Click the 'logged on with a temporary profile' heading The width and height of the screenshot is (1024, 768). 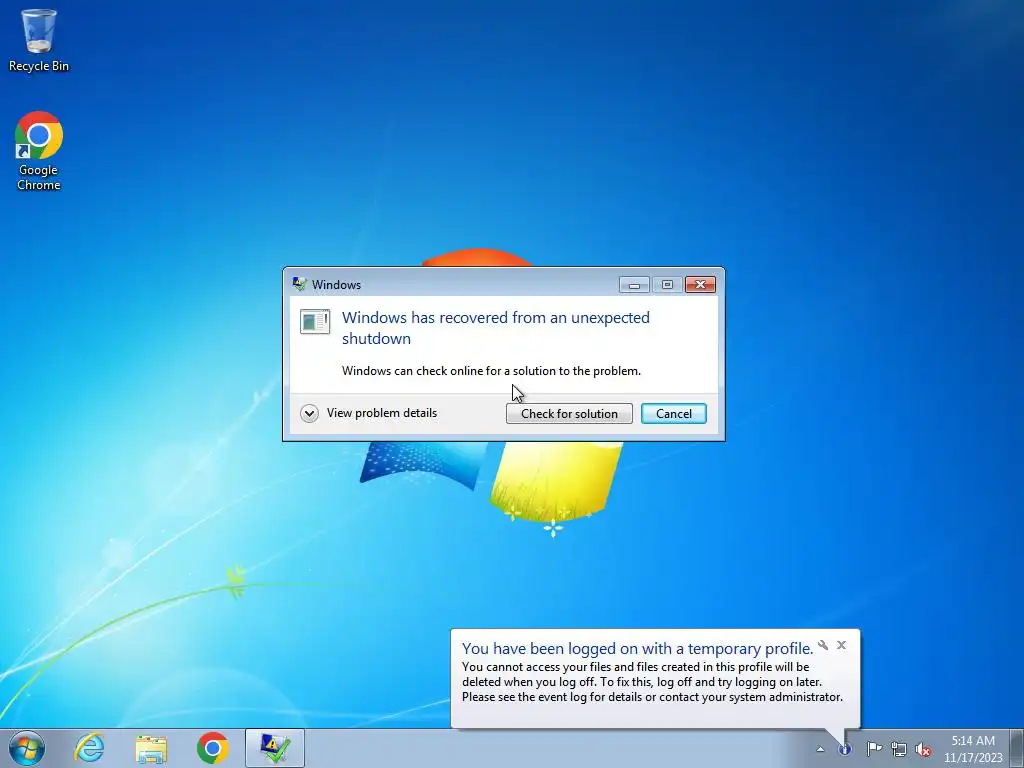(637, 648)
